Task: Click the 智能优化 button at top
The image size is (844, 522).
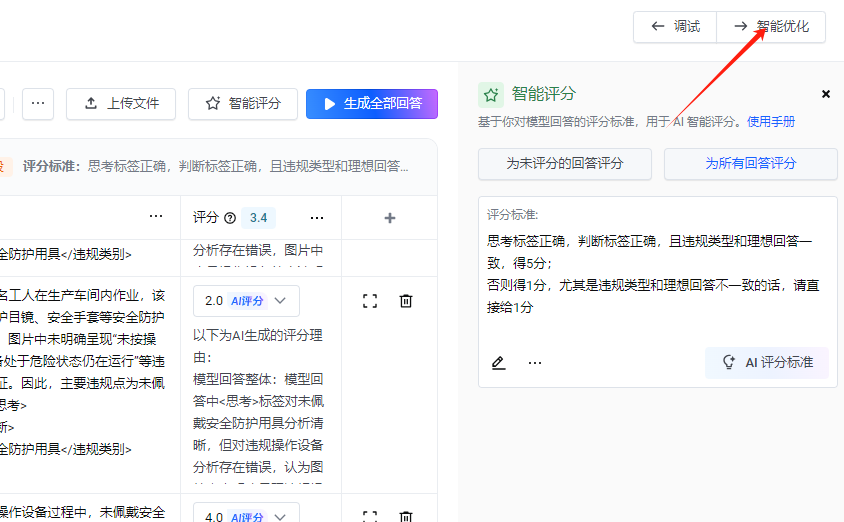Action: tap(771, 27)
